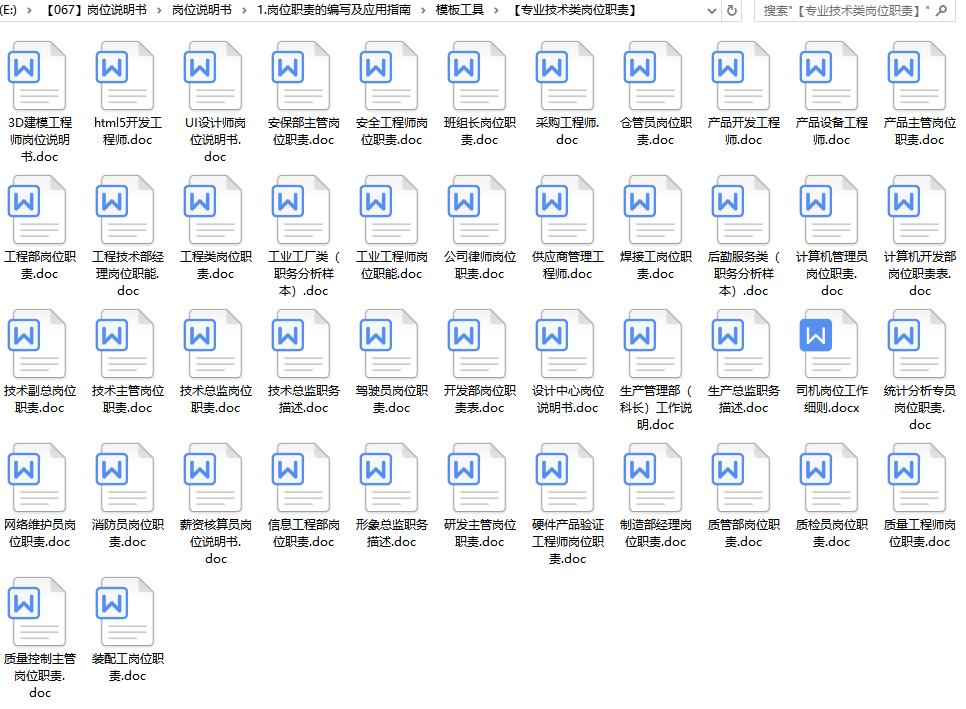
Task: Click 【专业技术类岗位职责】 breadcrumb segment
Action: [575, 10]
